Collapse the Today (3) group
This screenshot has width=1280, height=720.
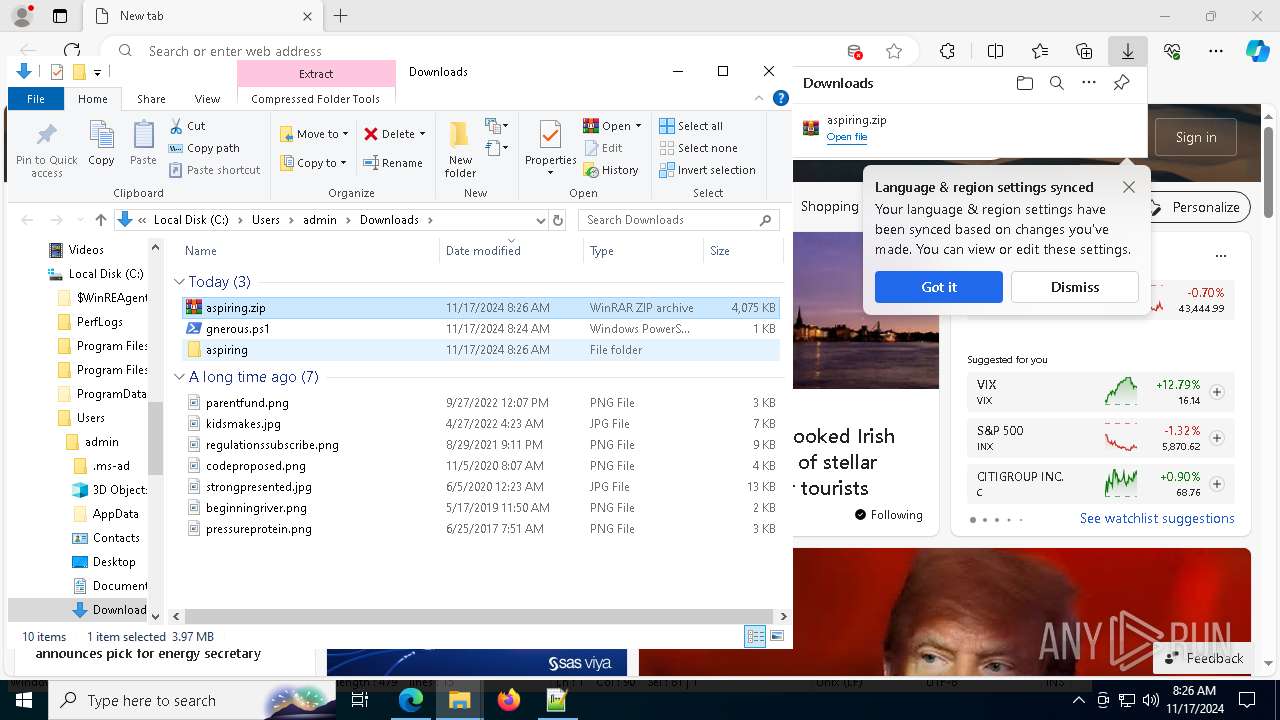click(x=179, y=282)
